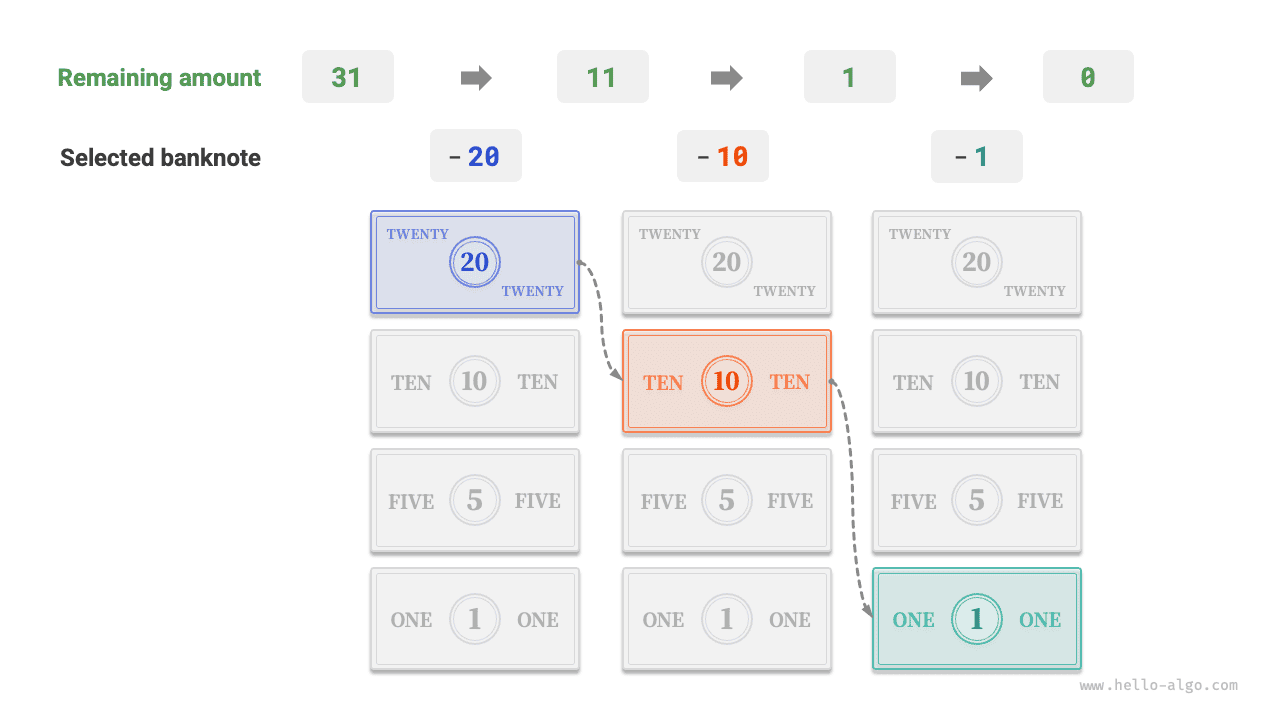Click the Remaining amount label

tap(159, 78)
